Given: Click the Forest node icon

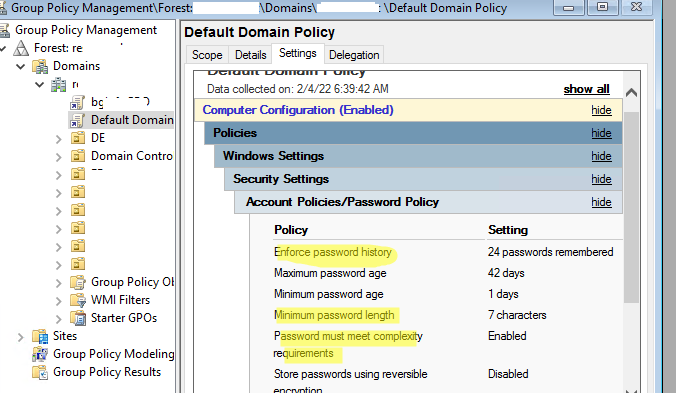Looking at the screenshot, I should (x=21, y=48).
